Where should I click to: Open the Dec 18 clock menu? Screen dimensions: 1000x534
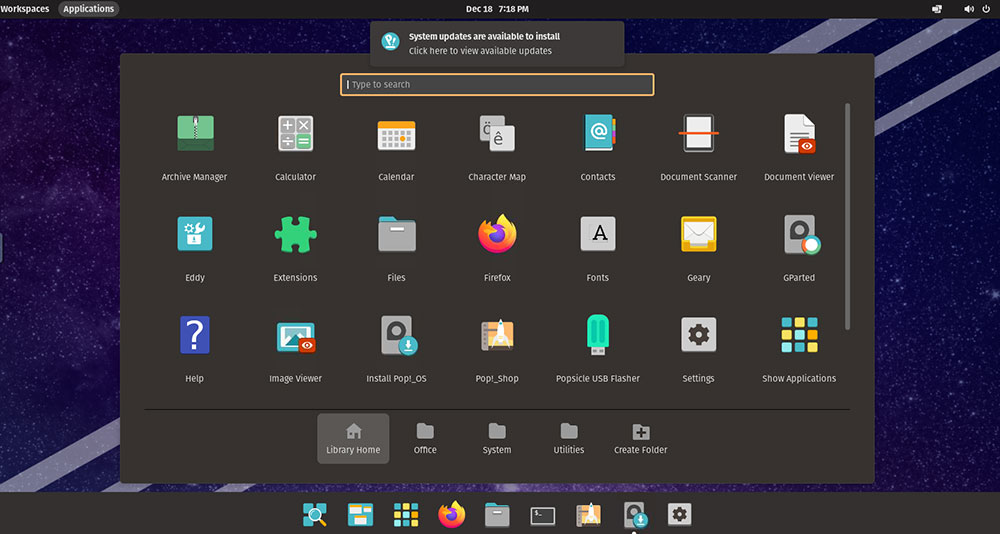(x=497, y=9)
